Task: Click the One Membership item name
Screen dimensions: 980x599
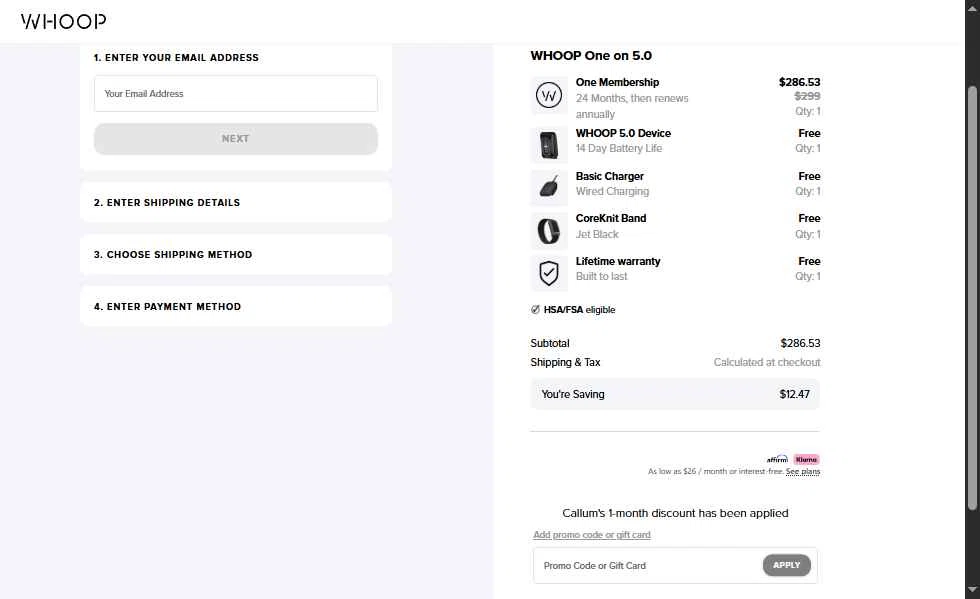Action: 617,82
